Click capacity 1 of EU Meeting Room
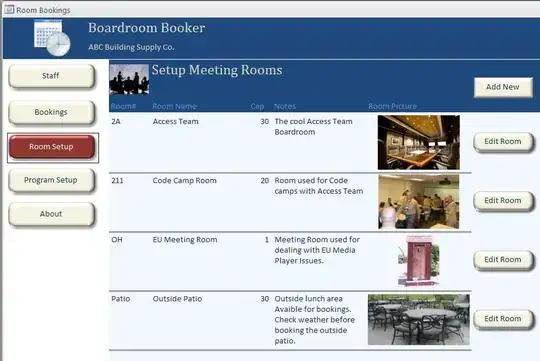 click(267, 240)
